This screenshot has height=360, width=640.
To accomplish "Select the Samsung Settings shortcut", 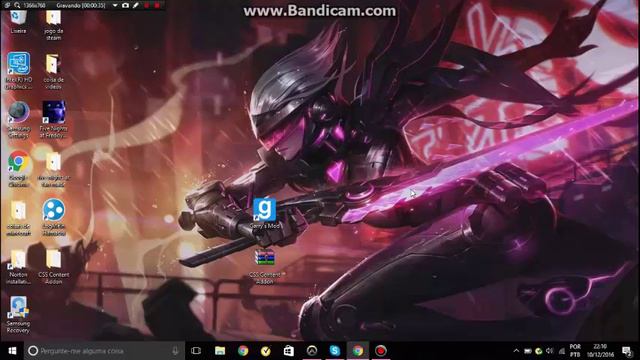I will click(18, 120).
